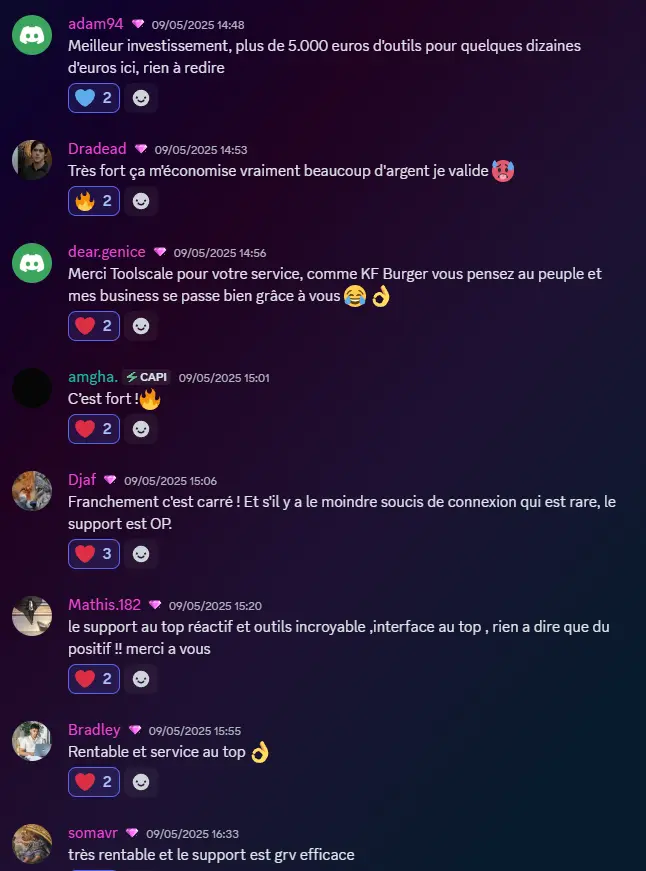Click dear.genice's green Discord avatar
646x871 pixels.
[x=32, y=263]
